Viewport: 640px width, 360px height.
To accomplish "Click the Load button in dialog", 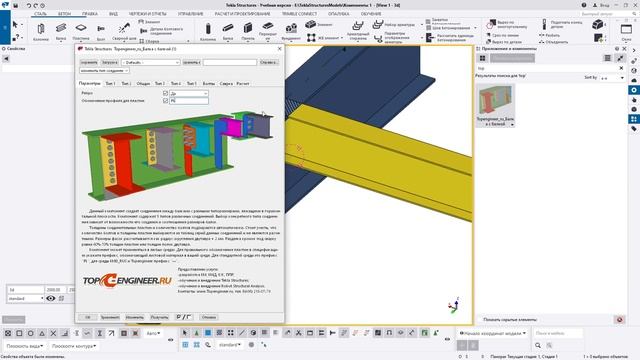I will pos(109,62).
